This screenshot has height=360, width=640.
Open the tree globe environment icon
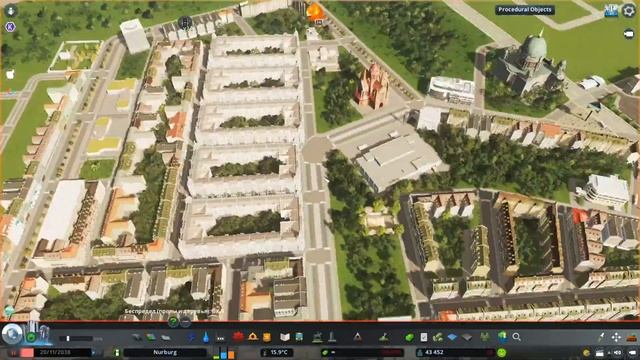[502, 337]
